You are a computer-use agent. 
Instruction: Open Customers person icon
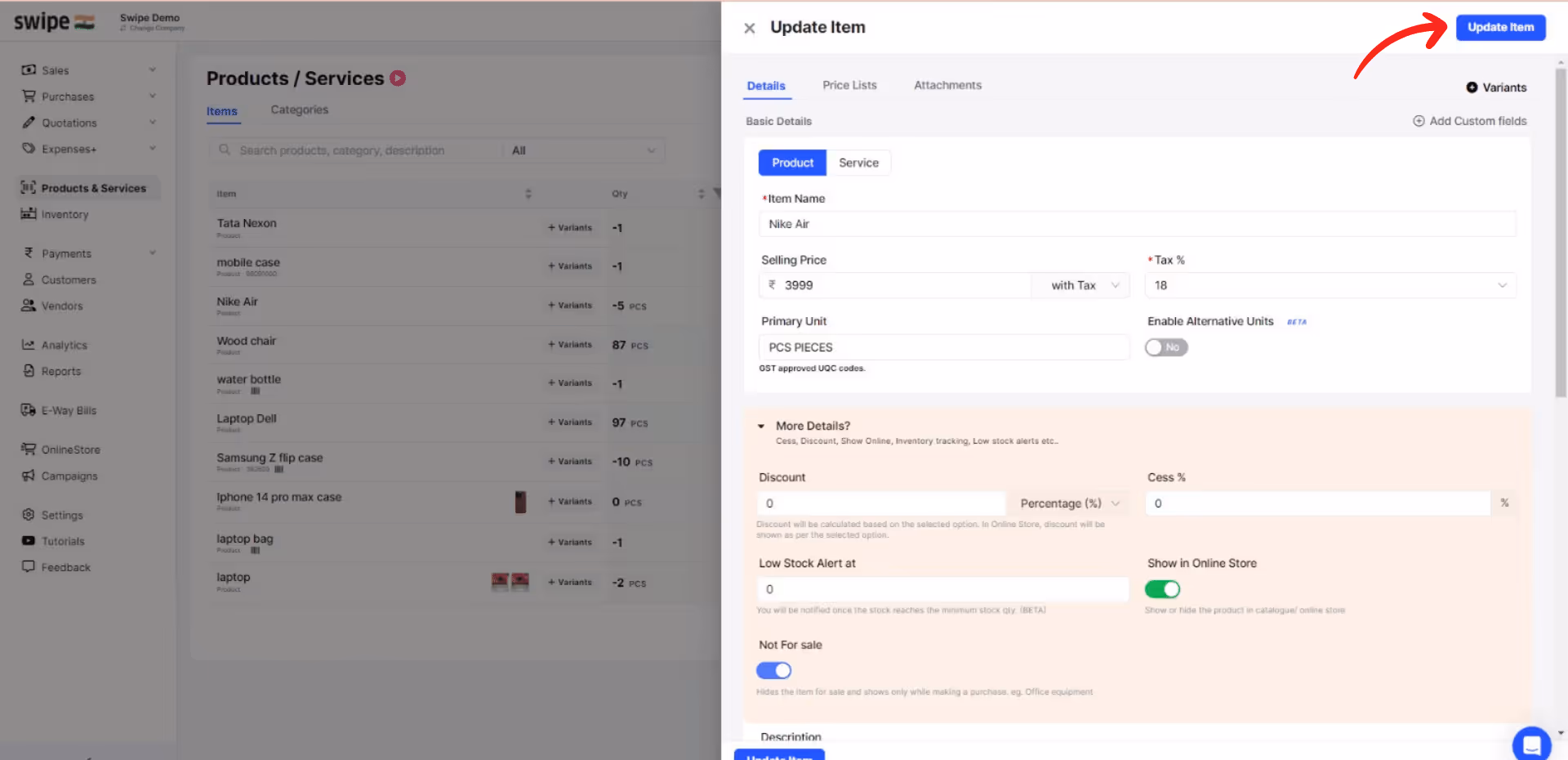[29, 279]
